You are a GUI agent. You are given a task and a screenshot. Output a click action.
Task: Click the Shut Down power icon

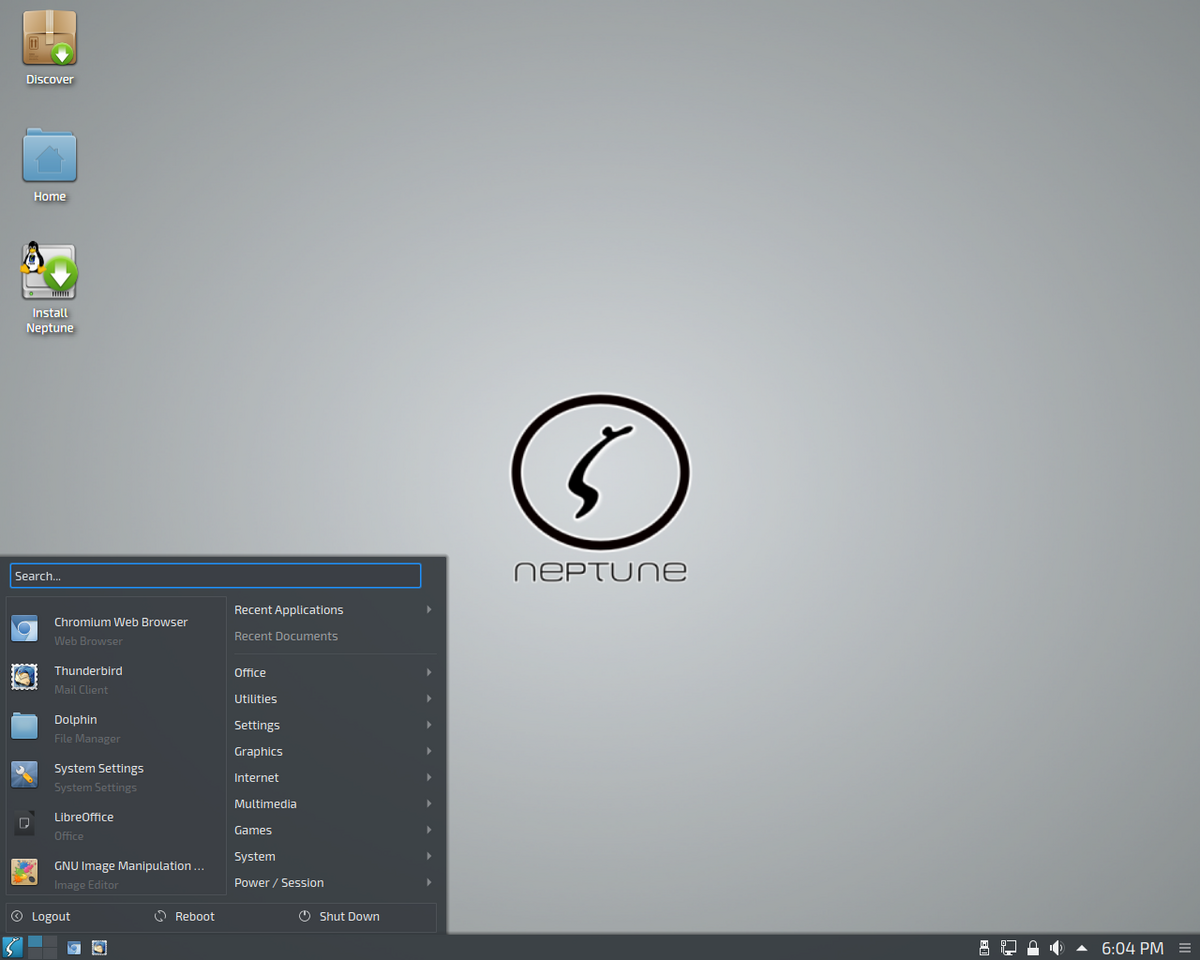pos(304,916)
